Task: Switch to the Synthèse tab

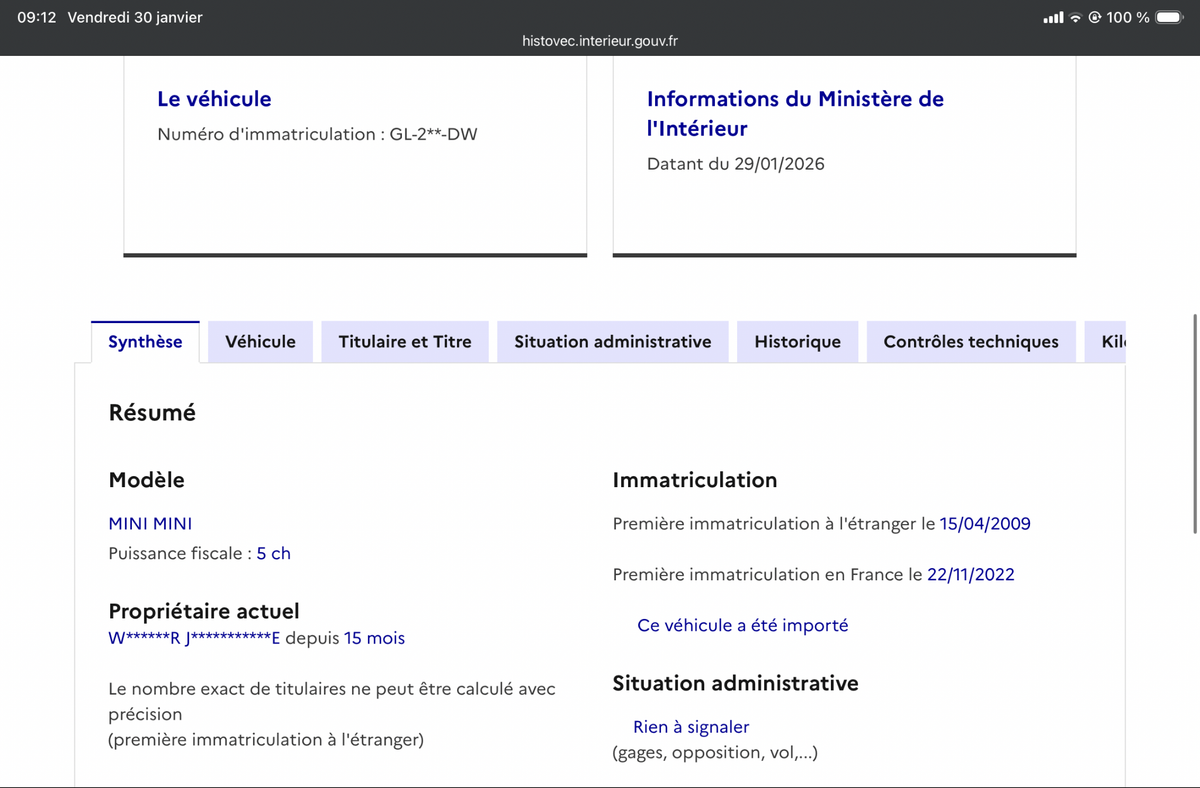Action: pos(145,342)
